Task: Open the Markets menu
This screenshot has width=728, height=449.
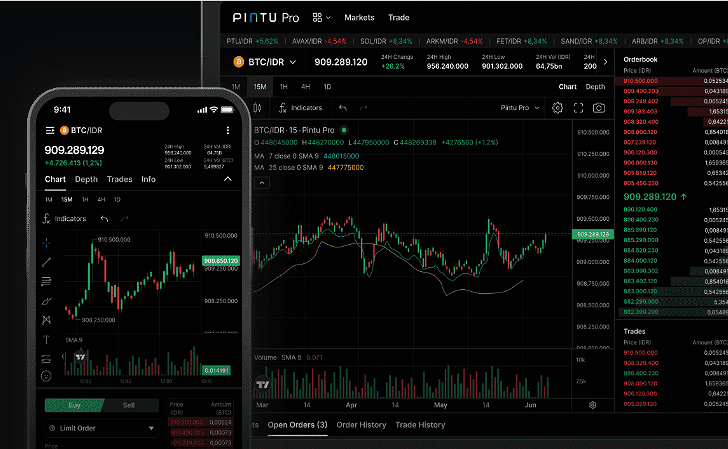Action: [359, 18]
